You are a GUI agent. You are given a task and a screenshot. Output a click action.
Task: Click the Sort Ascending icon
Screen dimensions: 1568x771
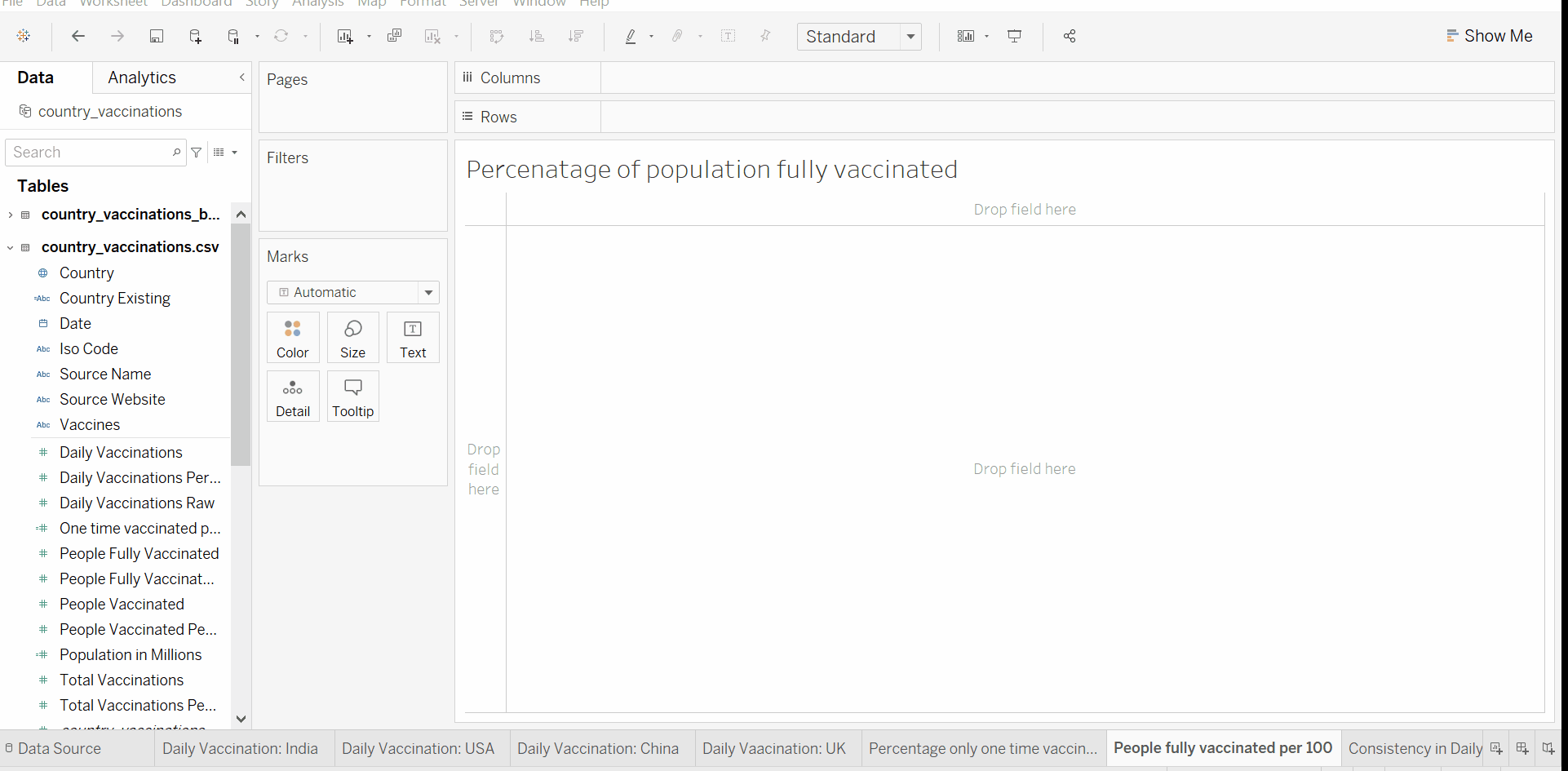click(x=536, y=36)
